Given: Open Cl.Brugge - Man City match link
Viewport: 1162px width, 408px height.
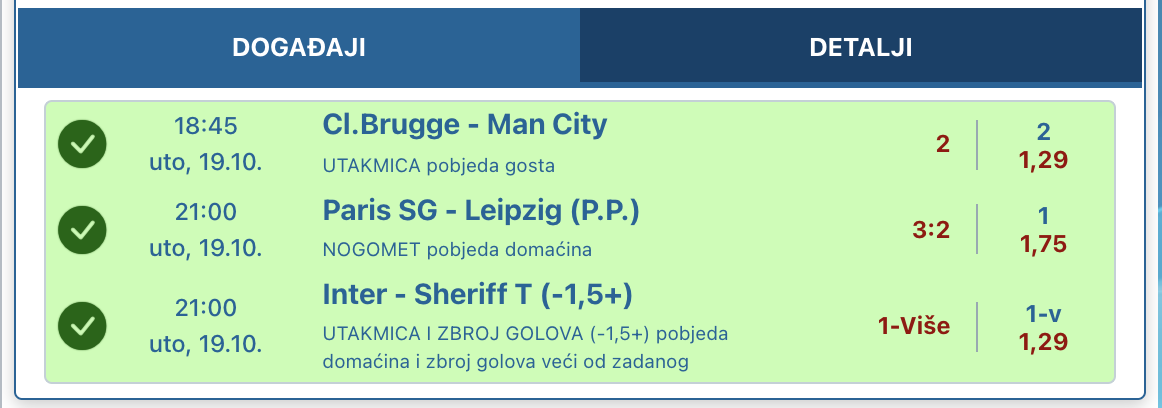Looking at the screenshot, I should pos(465,124).
